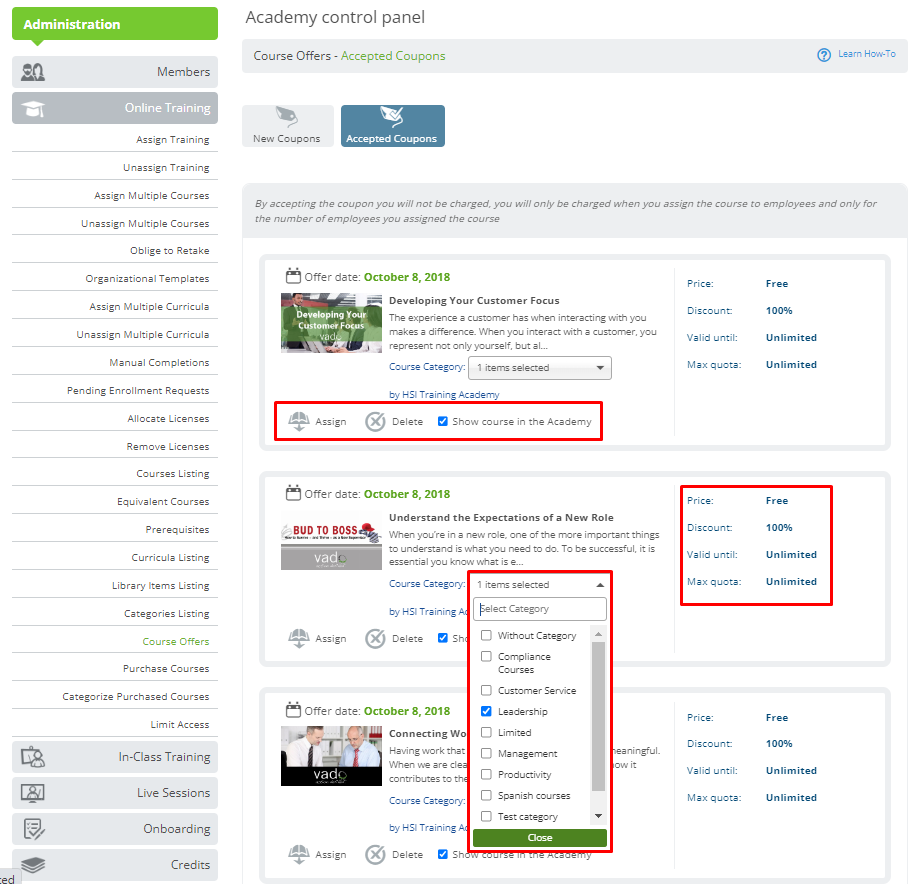This screenshot has height=884, width=911.
Task: Check the Compliance Courses category
Action: click(x=486, y=656)
